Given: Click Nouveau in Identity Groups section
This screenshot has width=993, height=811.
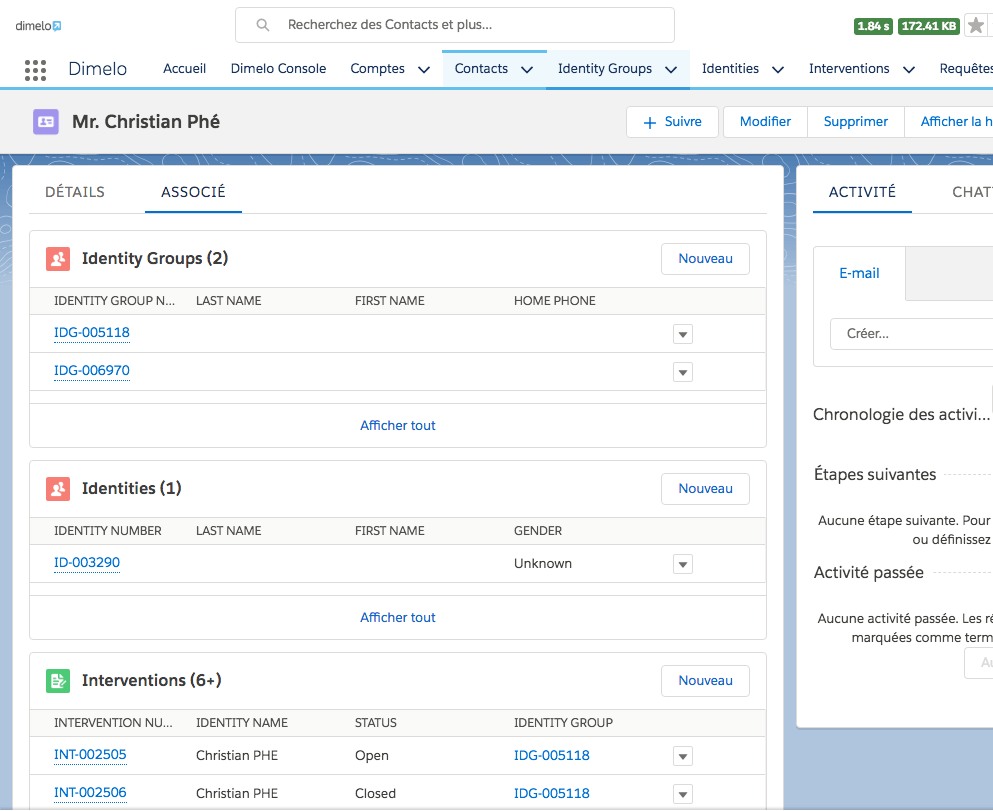Looking at the screenshot, I should [705, 259].
